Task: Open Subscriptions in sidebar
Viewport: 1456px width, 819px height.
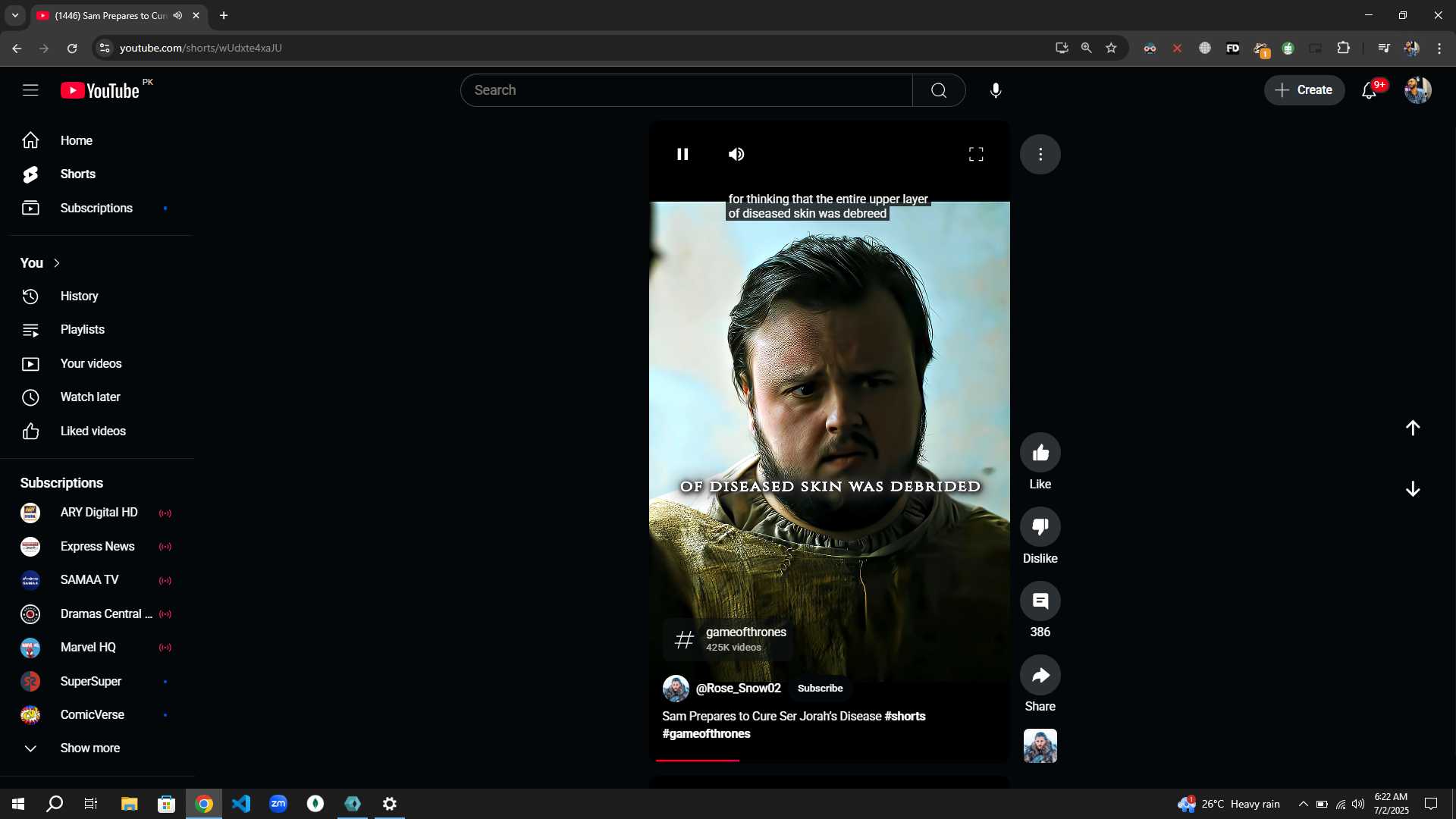Action: (97, 208)
